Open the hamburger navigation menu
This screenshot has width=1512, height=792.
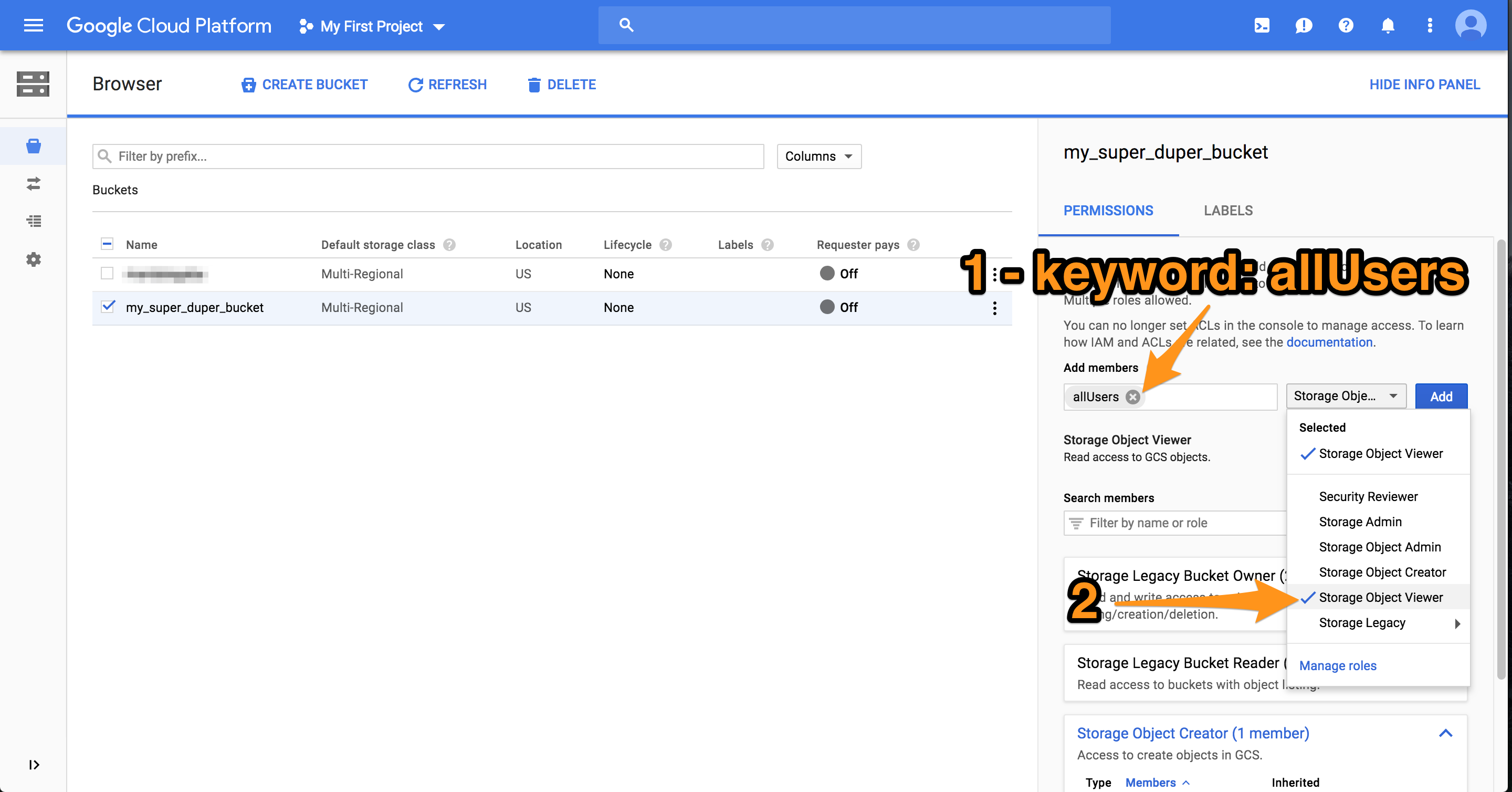tap(34, 25)
